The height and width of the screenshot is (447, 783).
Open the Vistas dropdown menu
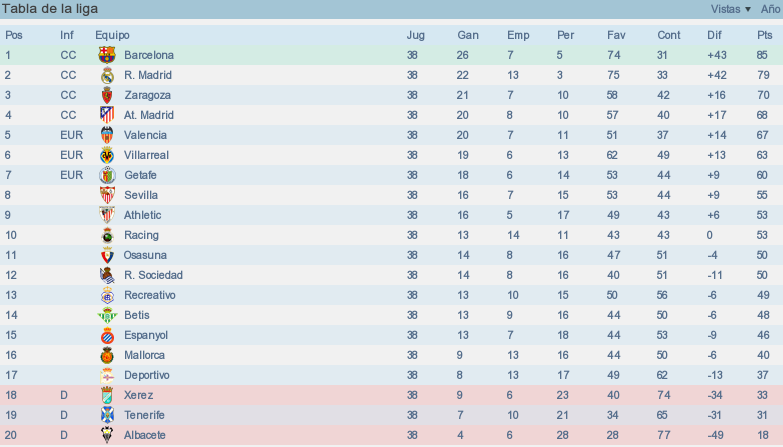click(731, 9)
